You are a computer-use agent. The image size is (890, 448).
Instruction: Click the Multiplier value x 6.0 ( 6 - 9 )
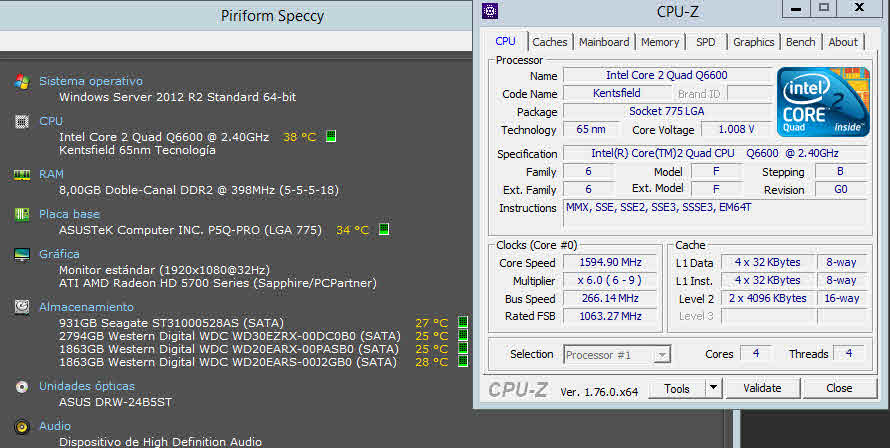pyautogui.click(x=611, y=280)
